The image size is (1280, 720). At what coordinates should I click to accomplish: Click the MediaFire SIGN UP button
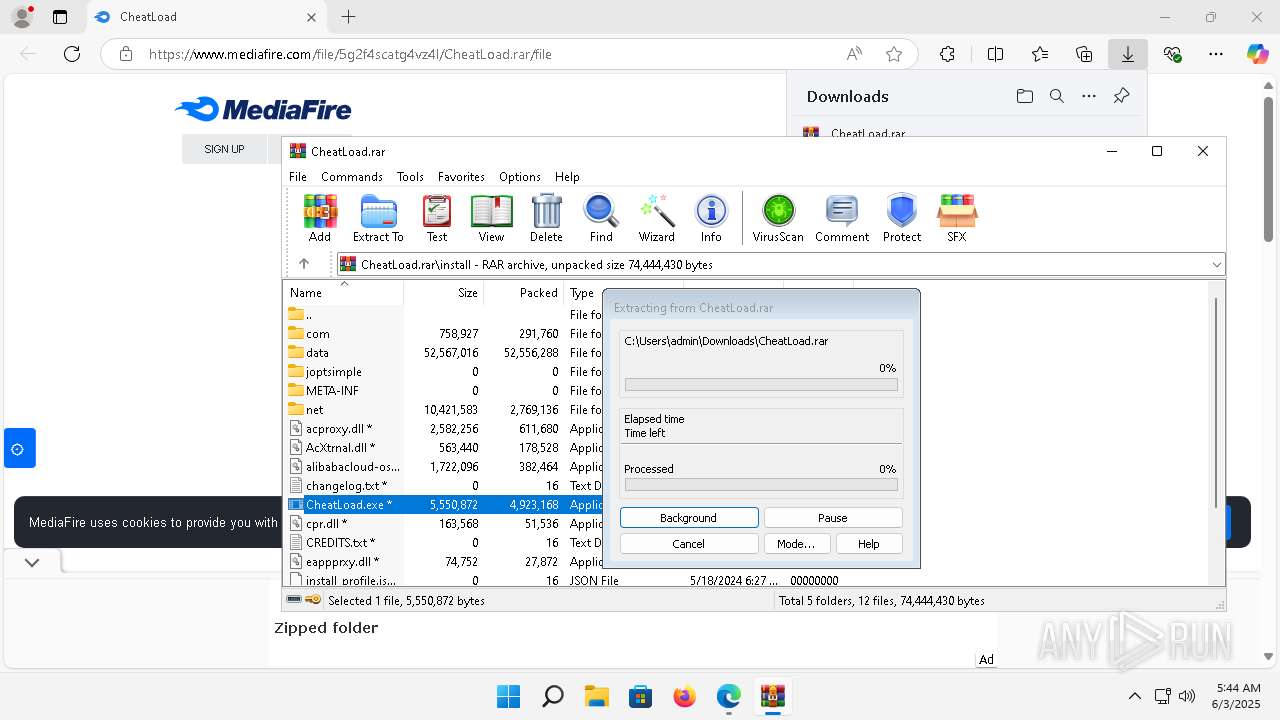click(224, 149)
